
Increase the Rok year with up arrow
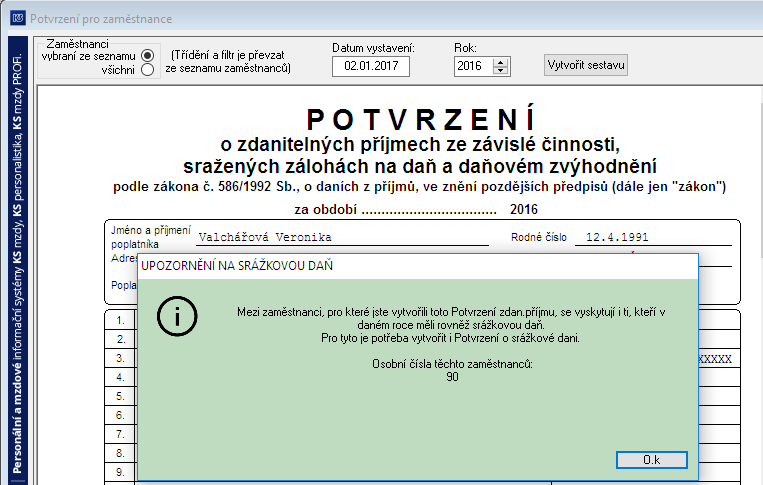click(500, 62)
